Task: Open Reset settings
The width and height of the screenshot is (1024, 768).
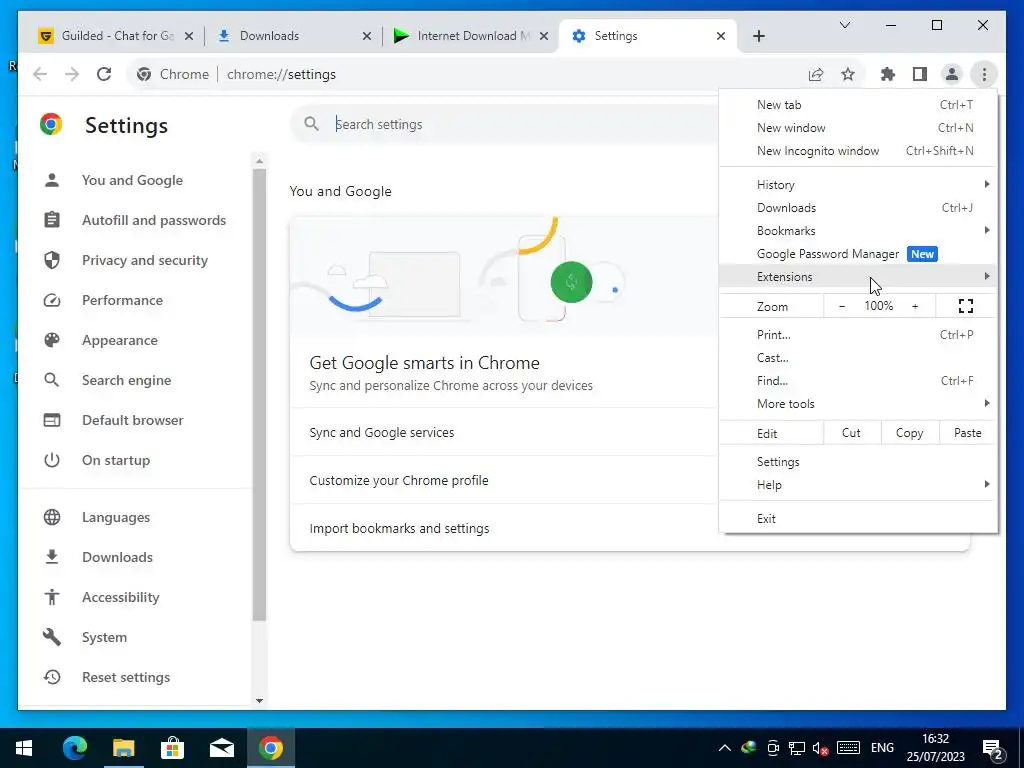Action: [135, 677]
